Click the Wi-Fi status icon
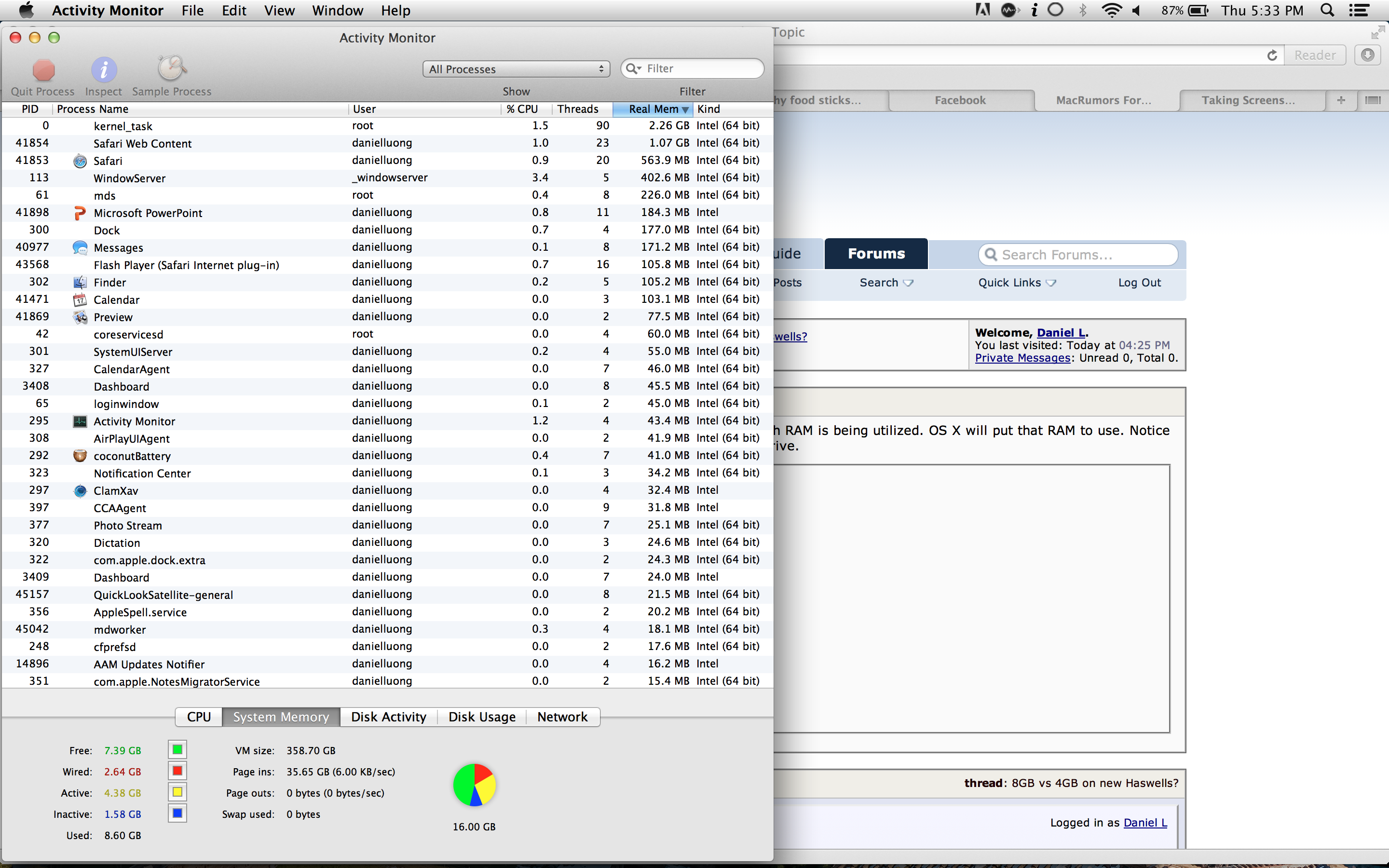The height and width of the screenshot is (868, 1389). pyautogui.click(x=1112, y=10)
